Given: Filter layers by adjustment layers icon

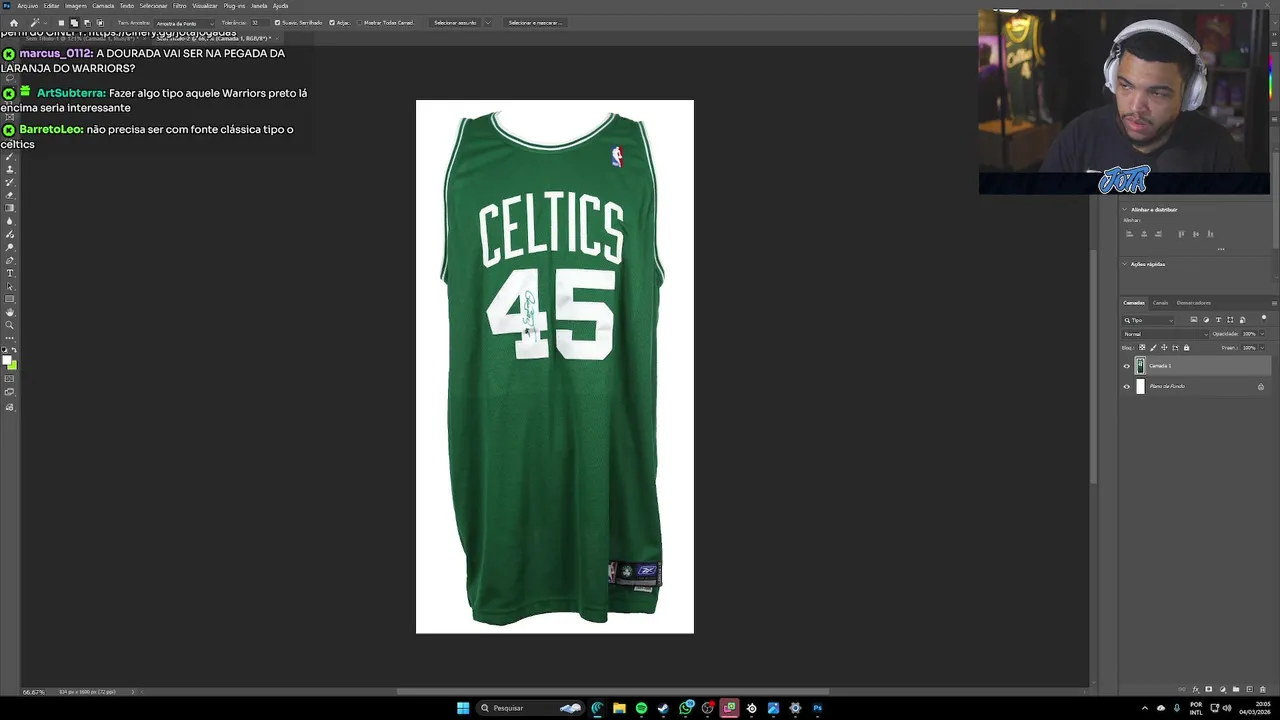Looking at the screenshot, I should [1206, 320].
